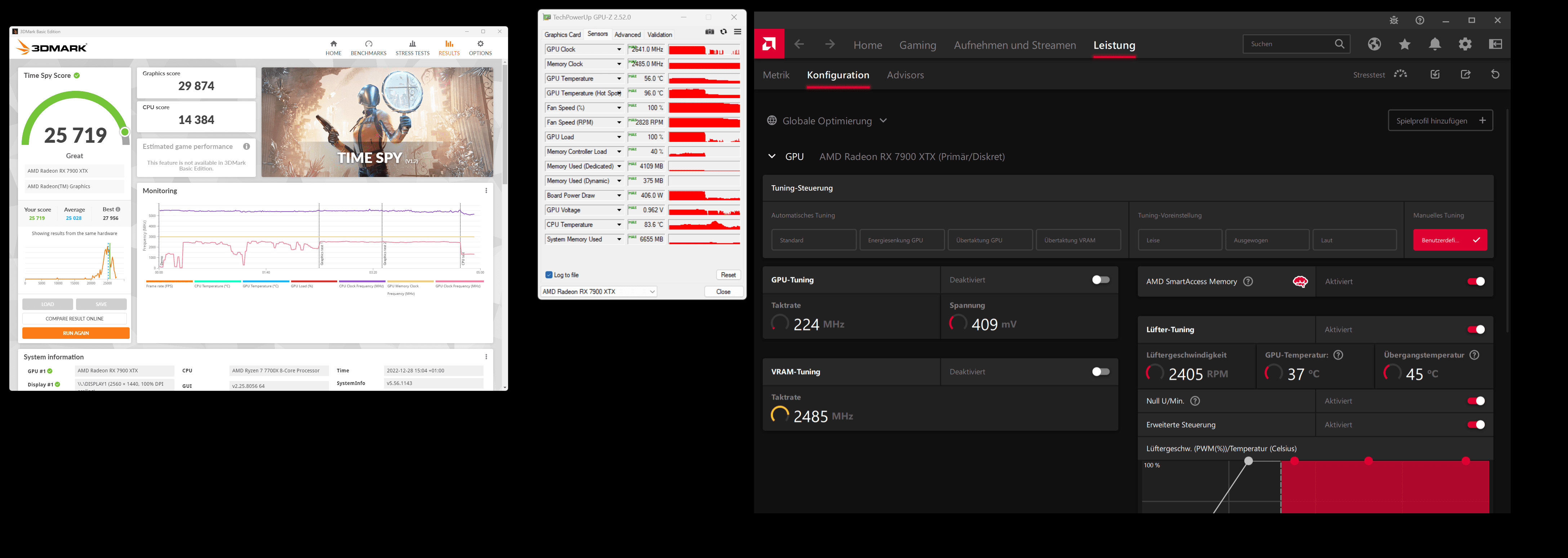
Task: Click Spielprofil hinzufügen button
Action: (1440, 121)
